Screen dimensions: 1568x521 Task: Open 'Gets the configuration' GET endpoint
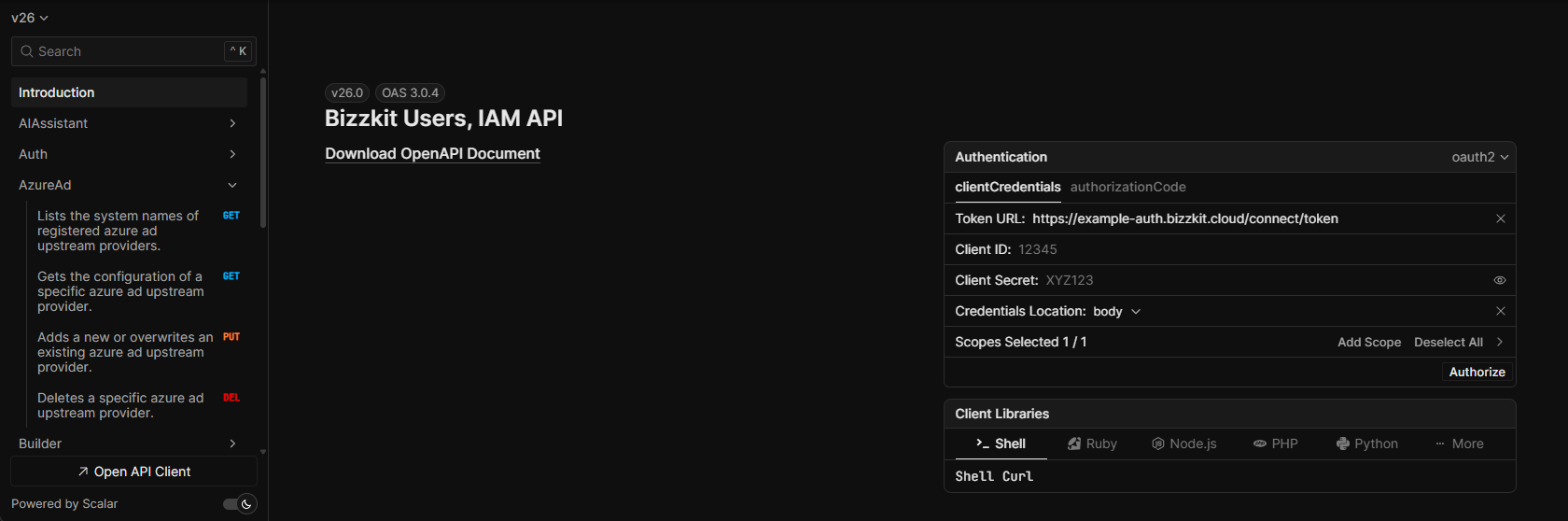pos(138,291)
